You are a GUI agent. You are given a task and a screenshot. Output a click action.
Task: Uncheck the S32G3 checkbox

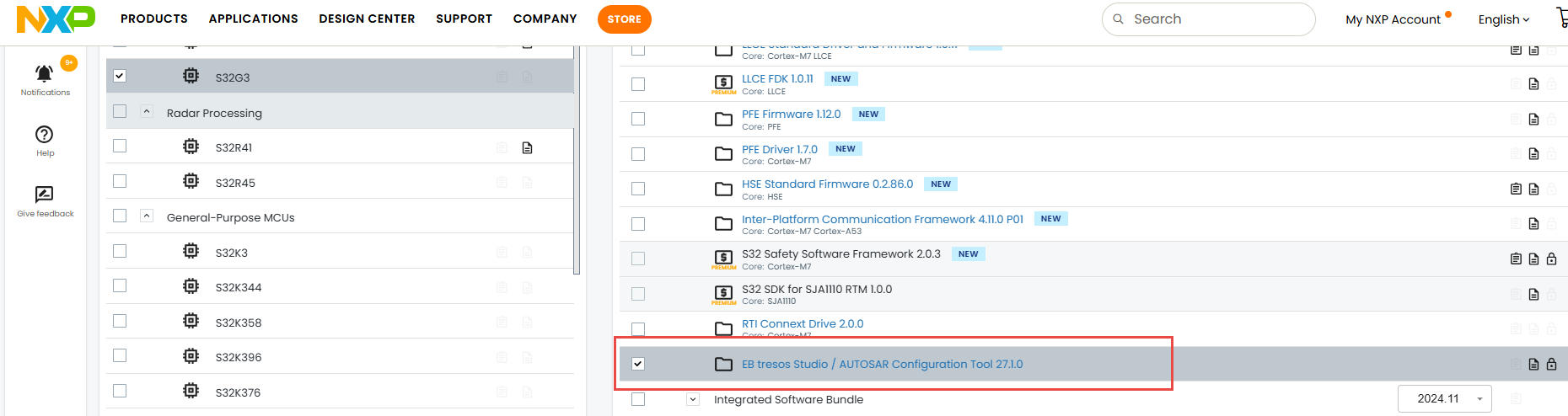click(x=120, y=76)
